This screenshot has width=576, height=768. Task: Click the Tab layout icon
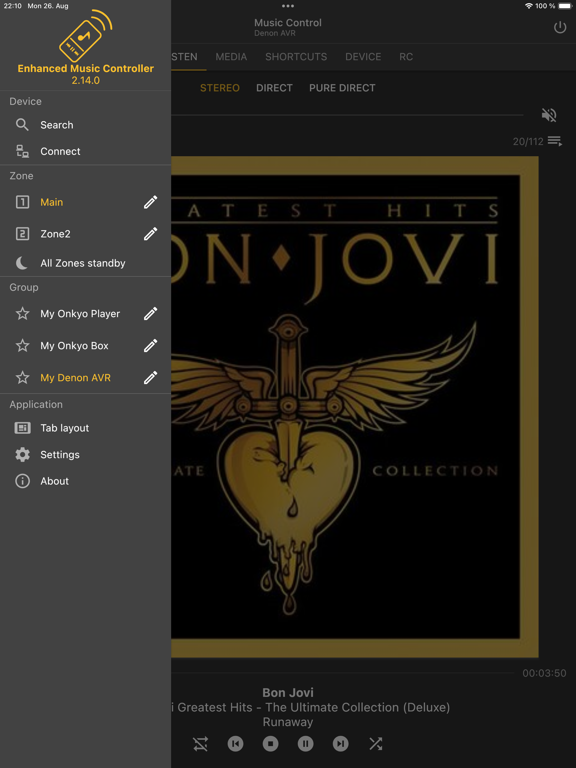point(23,428)
